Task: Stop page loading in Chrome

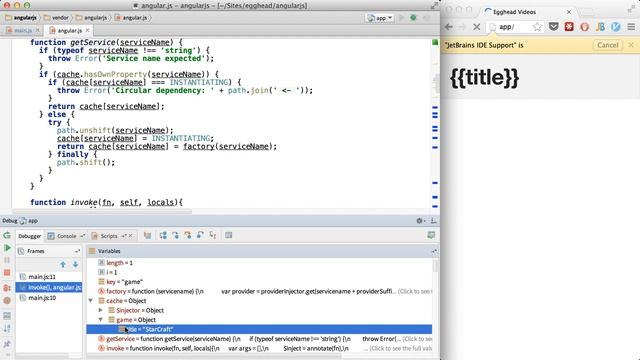Action: pyautogui.click(x=476, y=27)
